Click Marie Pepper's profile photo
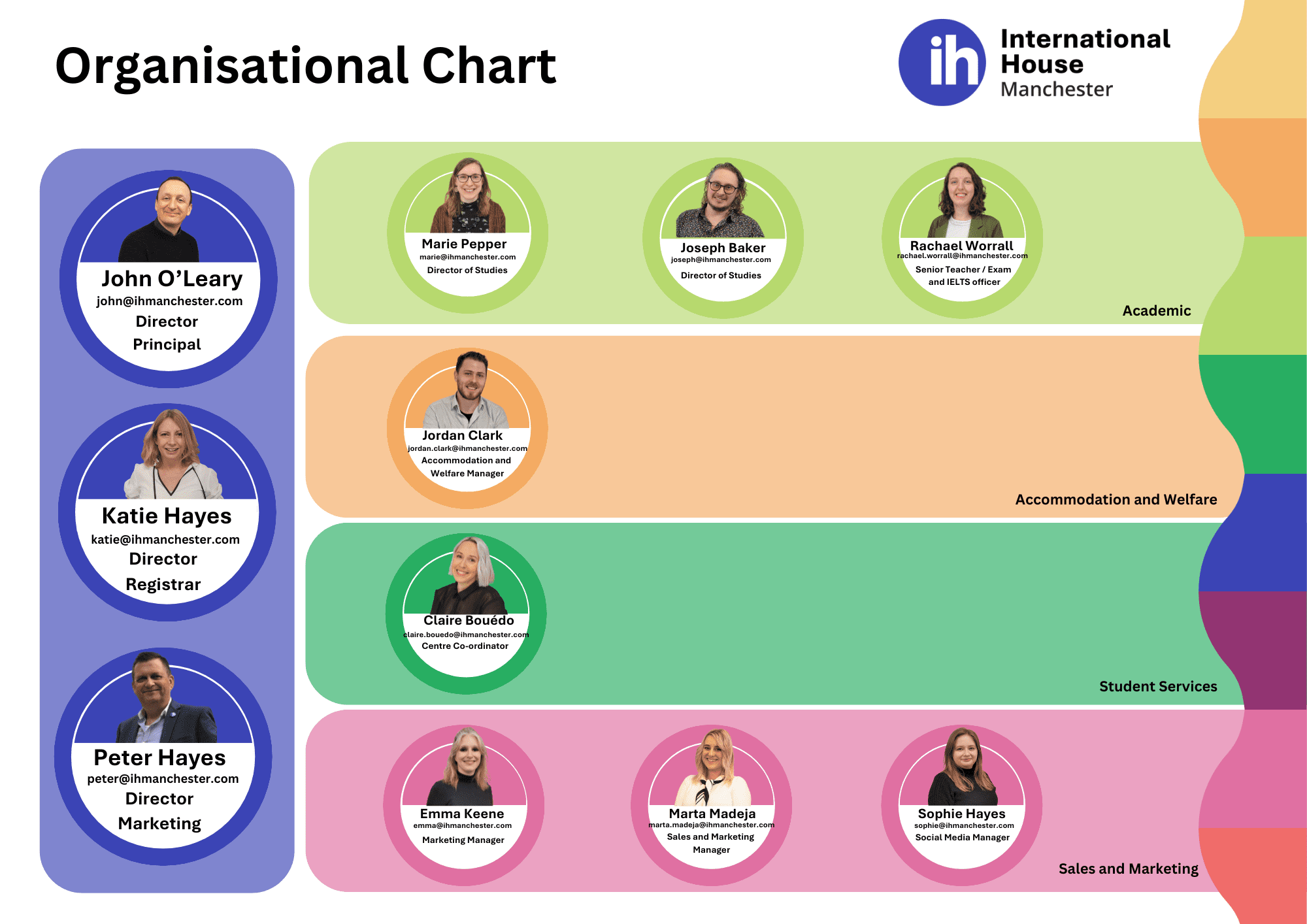 coord(468,196)
